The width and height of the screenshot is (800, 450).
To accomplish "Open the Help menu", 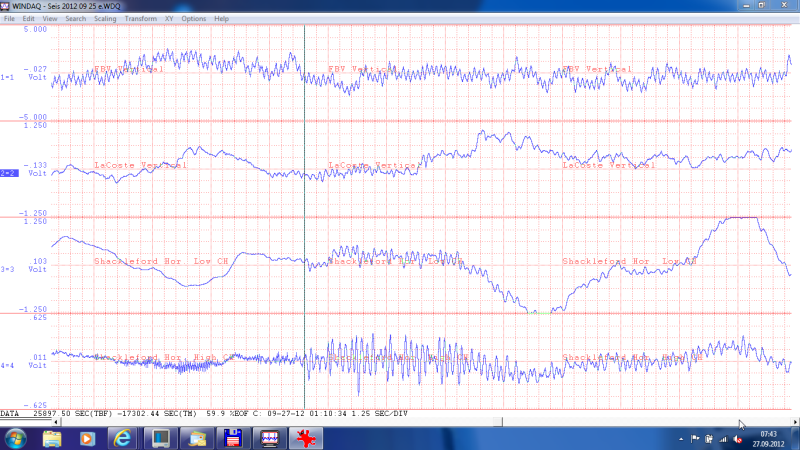I will tap(221, 19).
